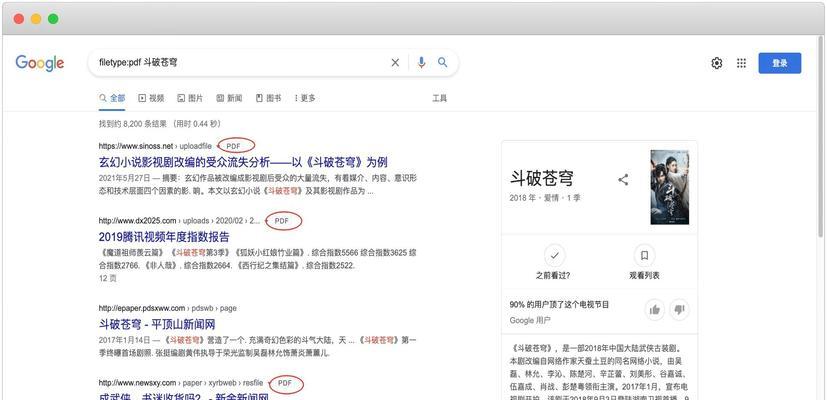This screenshot has width=827, height=400.
Task: Open the 更多 menu
Action: click(x=305, y=98)
